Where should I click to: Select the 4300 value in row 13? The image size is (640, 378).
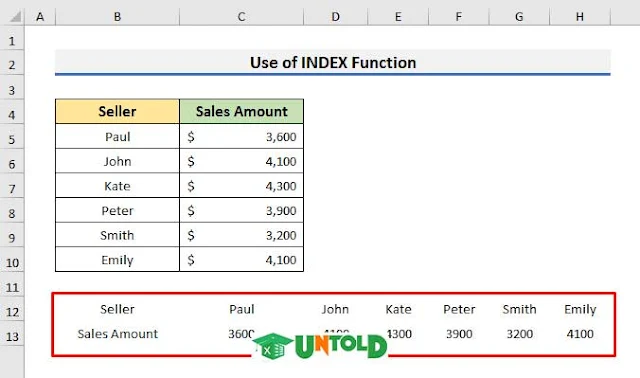[x=398, y=334]
